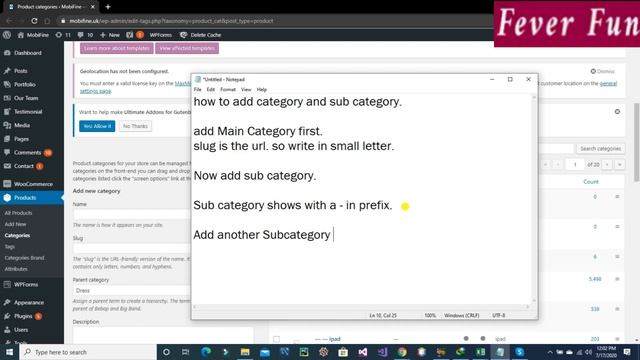
Task: Open a new browser tab
Action: click(108, 7)
